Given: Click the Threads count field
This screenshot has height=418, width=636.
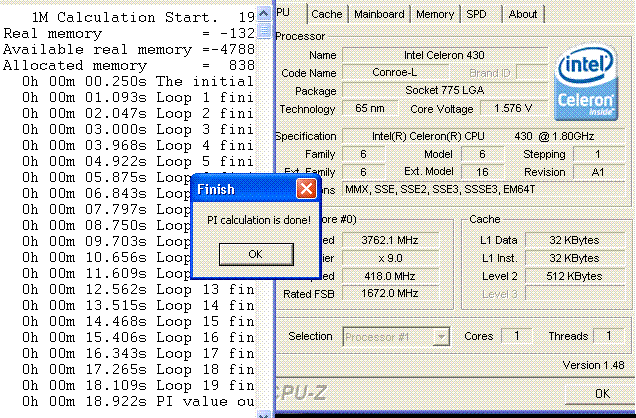Looking at the screenshot, I should pos(608,336).
